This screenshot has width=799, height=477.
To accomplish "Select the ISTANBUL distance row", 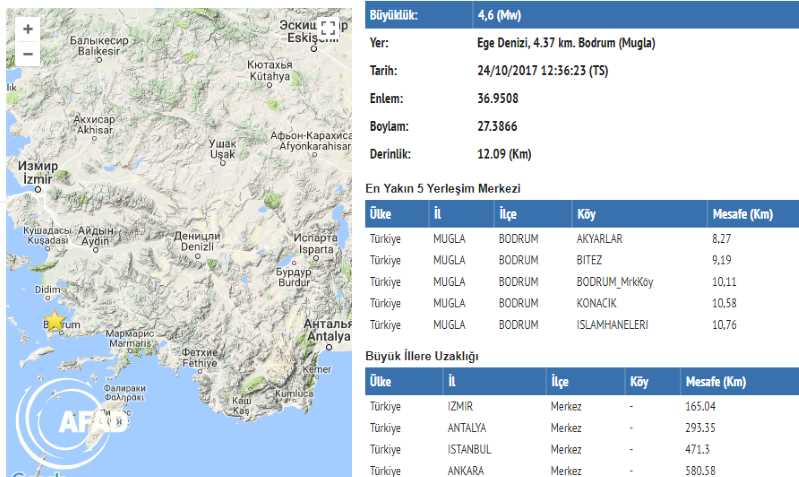I will tap(580, 449).
